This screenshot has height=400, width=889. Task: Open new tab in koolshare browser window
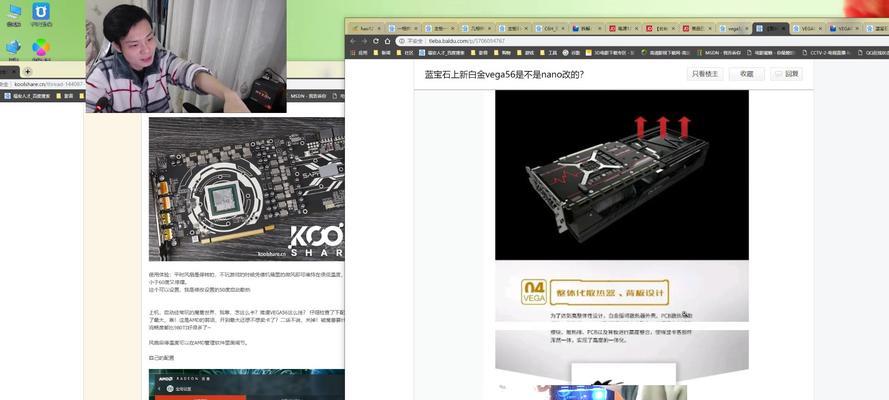(x=27, y=71)
